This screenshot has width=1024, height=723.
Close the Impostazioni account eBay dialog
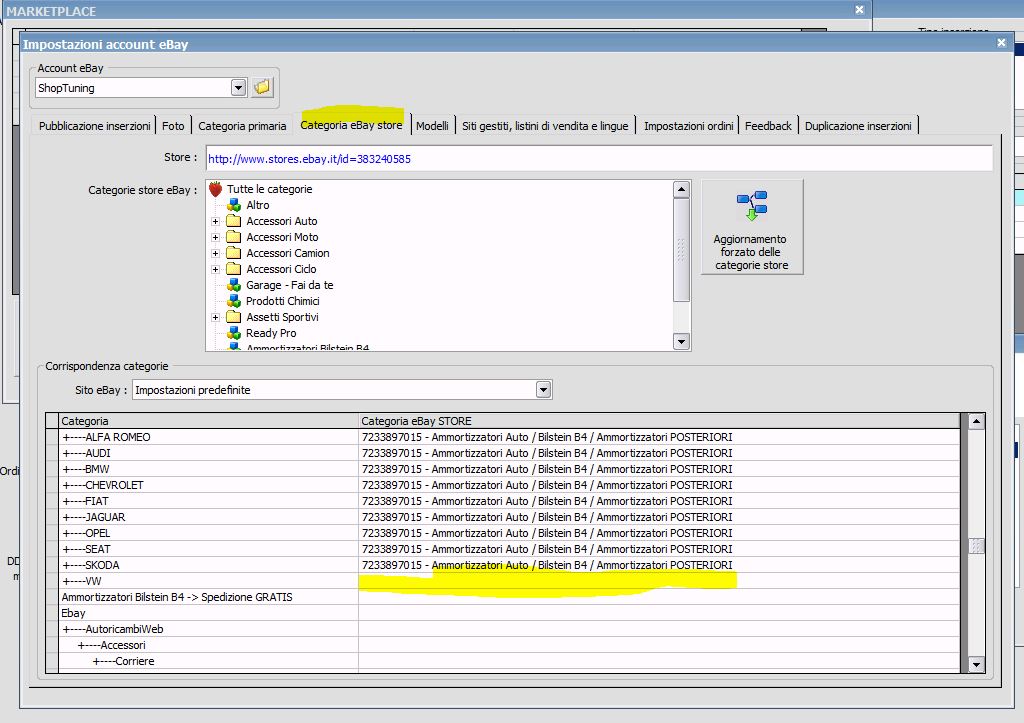pos(1002,42)
